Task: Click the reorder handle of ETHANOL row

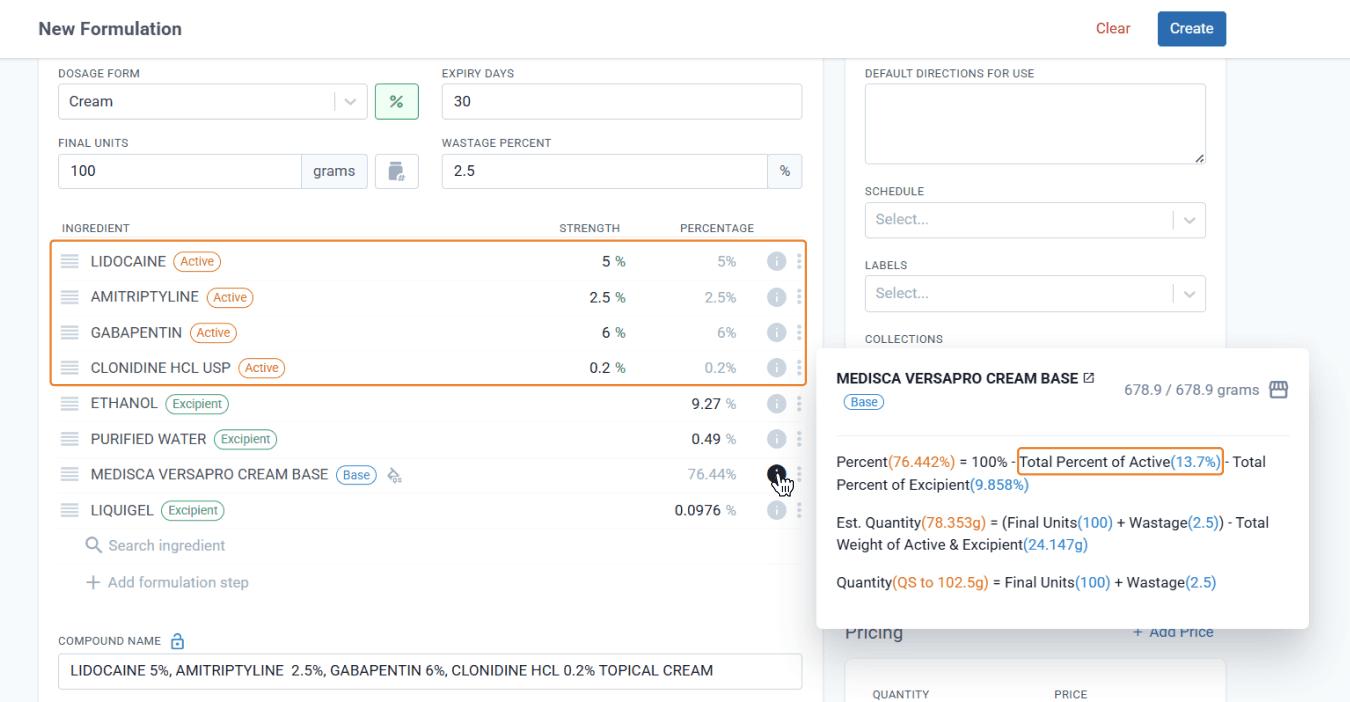Action: coord(69,404)
